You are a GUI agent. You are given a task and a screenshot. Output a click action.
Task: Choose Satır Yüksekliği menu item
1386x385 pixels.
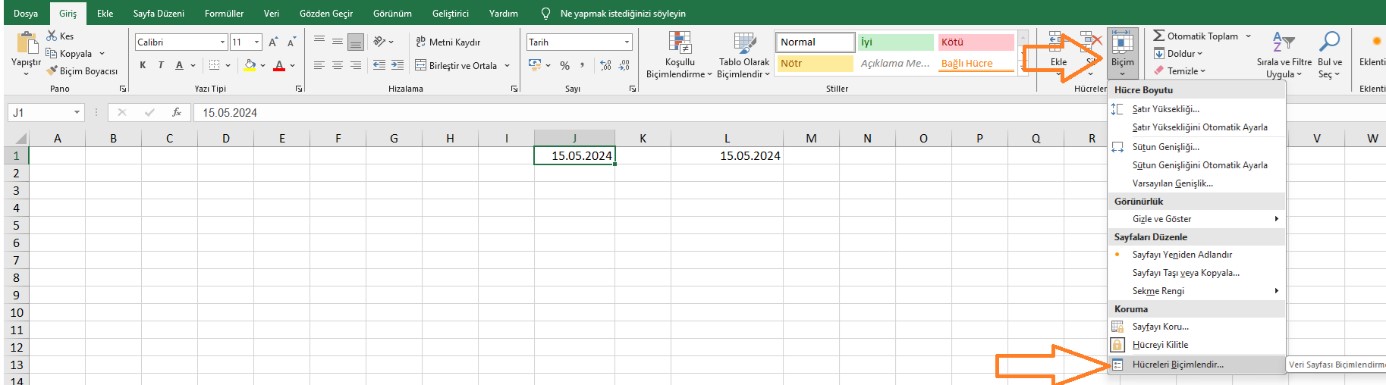[x=1196, y=108]
